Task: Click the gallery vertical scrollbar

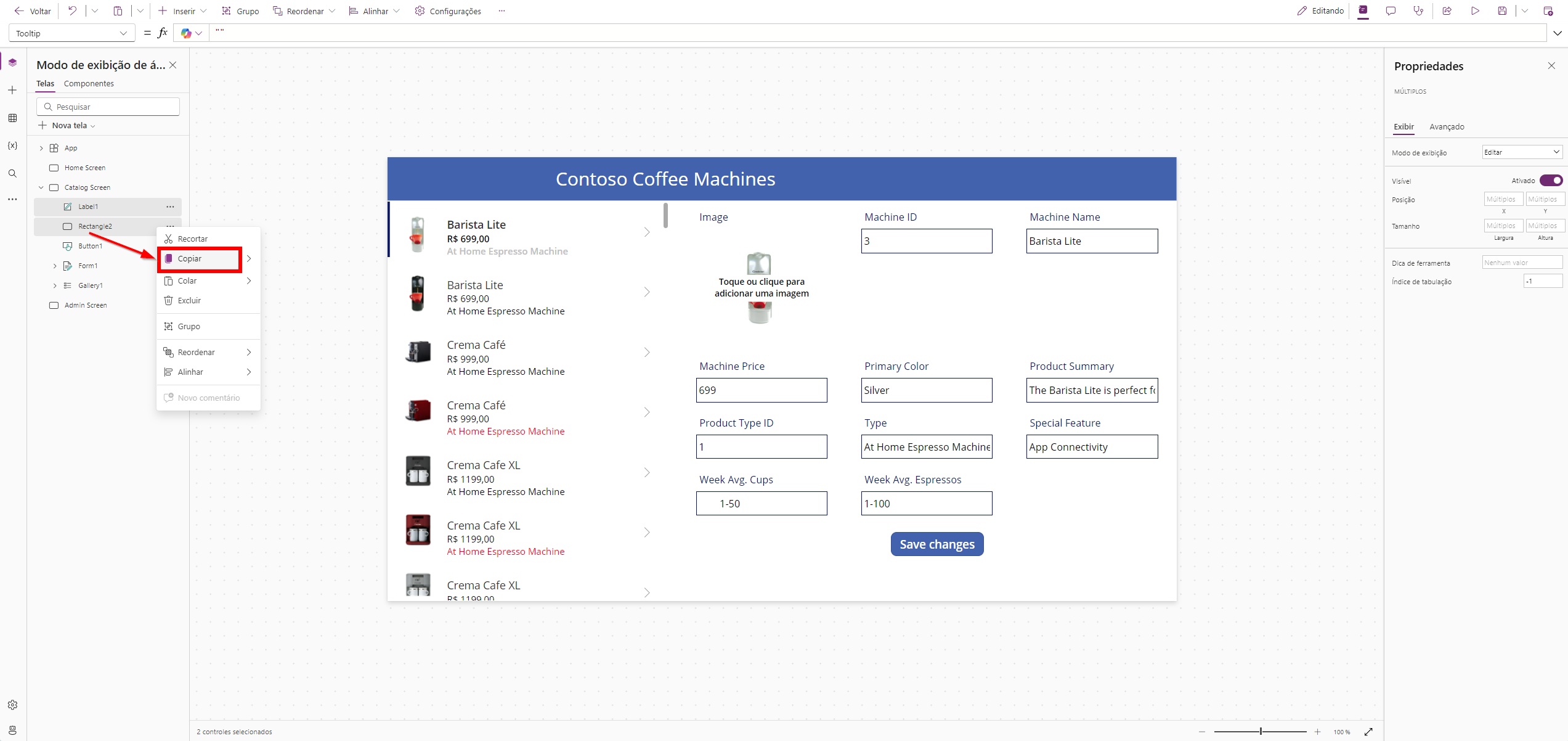Action: (x=665, y=215)
